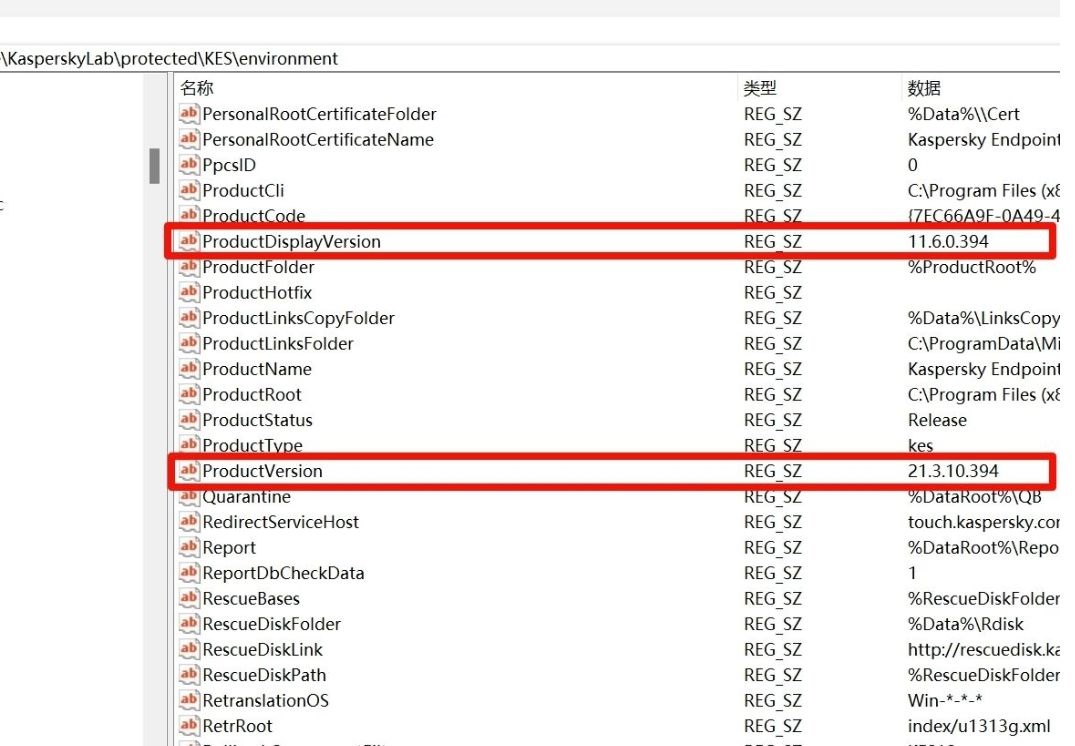Select the ProductName registry value
The image size is (1075, 746).
(257, 369)
